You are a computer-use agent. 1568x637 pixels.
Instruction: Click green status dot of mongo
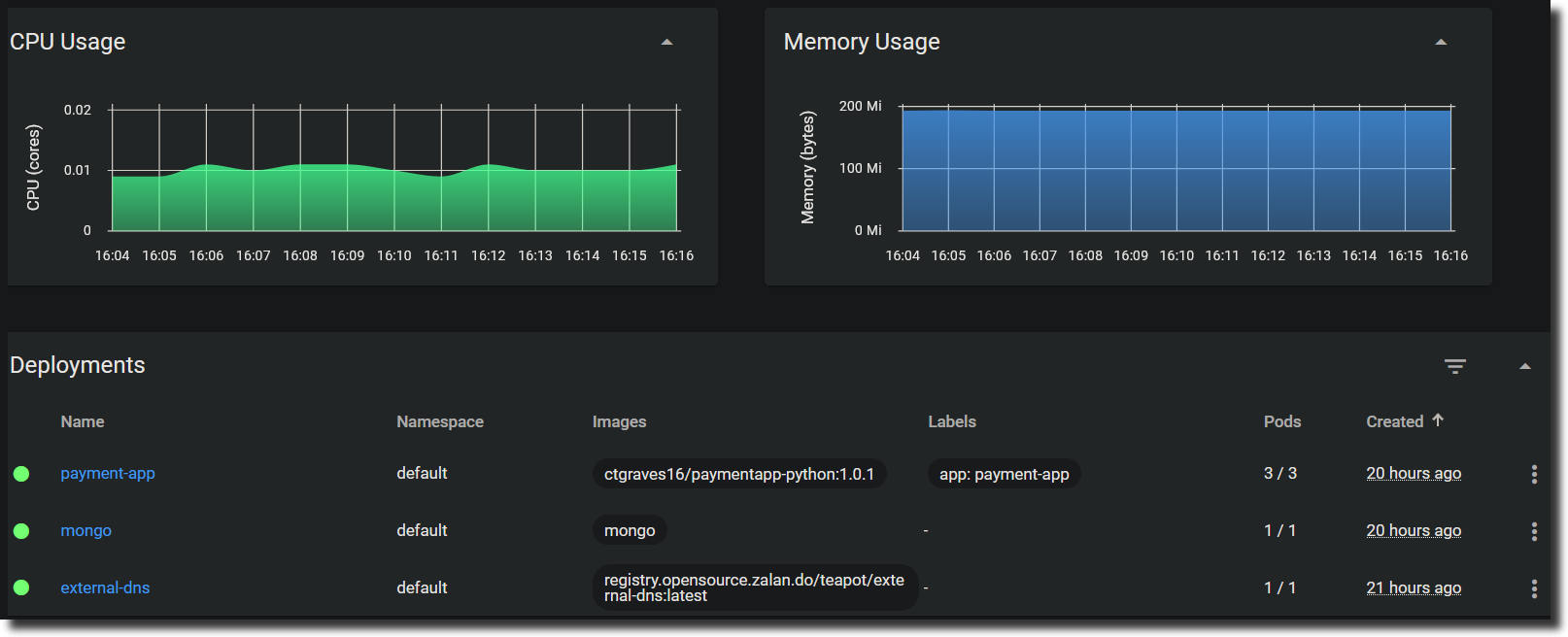coord(21,531)
